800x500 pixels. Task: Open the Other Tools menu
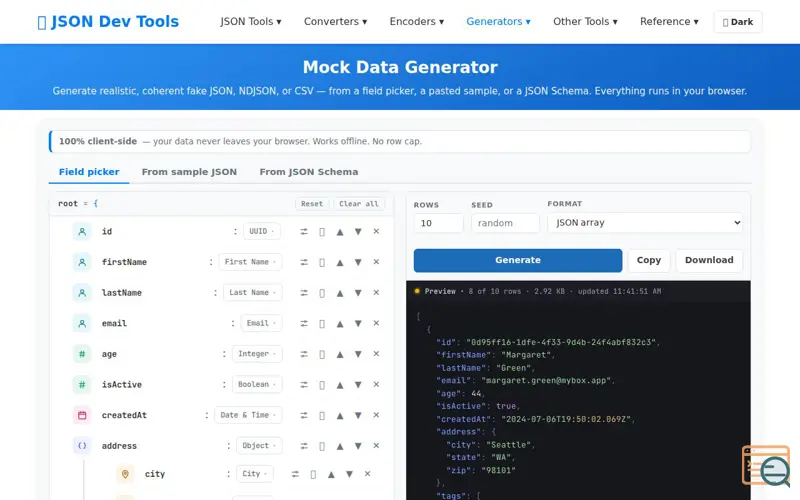pyautogui.click(x=585, y=22)
